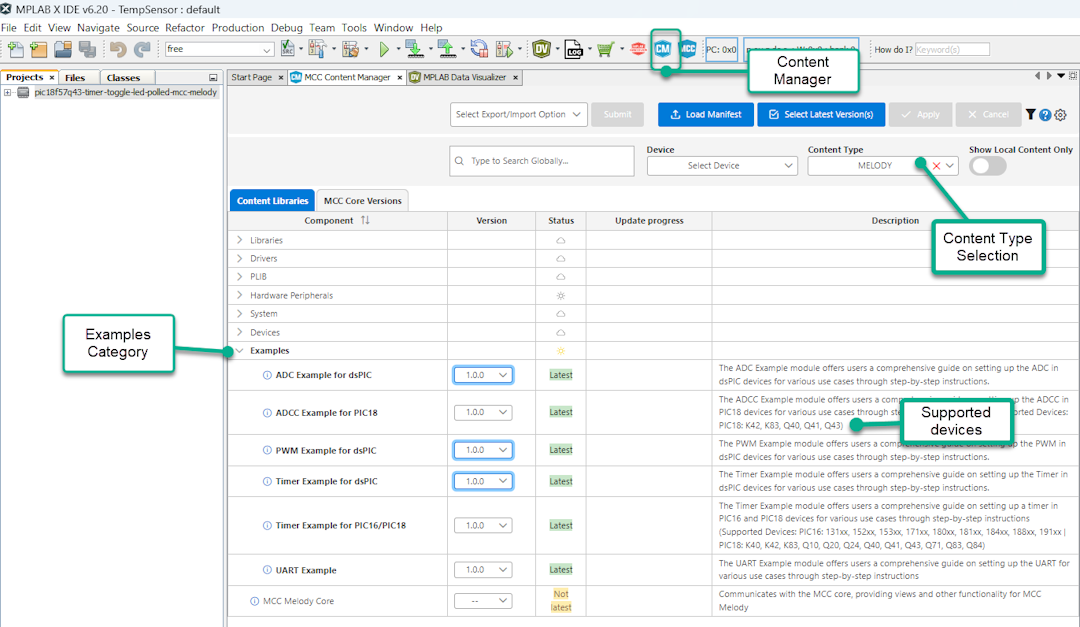This screenshot has width=1080, height=627.
Task: Click the How do I keyword search field
Action: (952, 50)
